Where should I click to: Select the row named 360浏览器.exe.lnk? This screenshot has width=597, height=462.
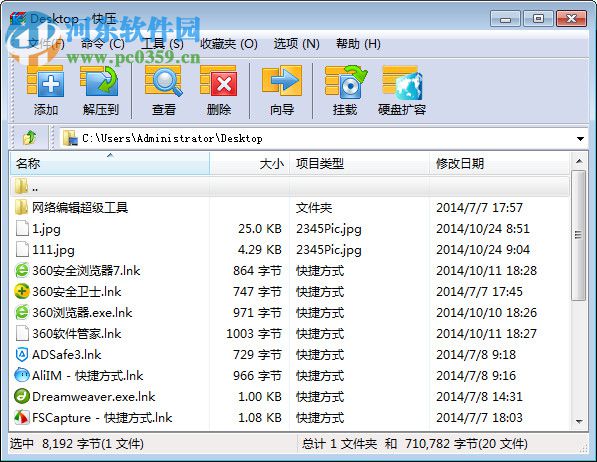290,312
